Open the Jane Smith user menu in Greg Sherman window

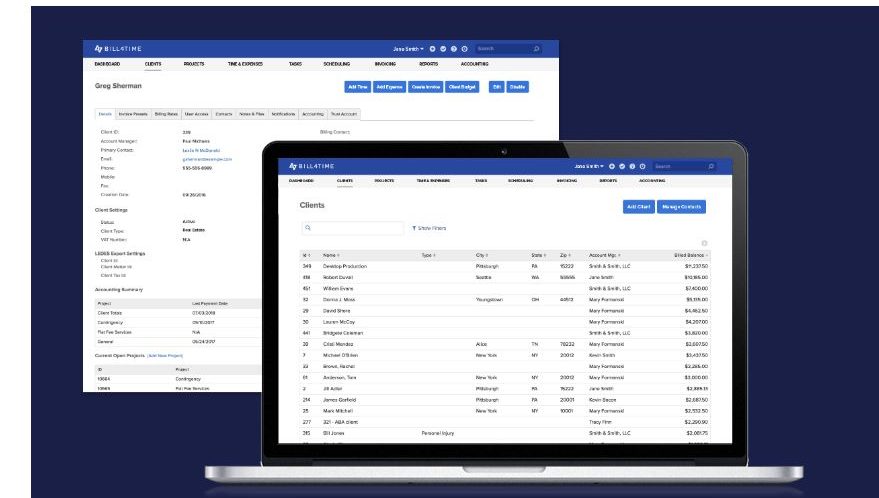pyautogui.click(x=408, y=49)
